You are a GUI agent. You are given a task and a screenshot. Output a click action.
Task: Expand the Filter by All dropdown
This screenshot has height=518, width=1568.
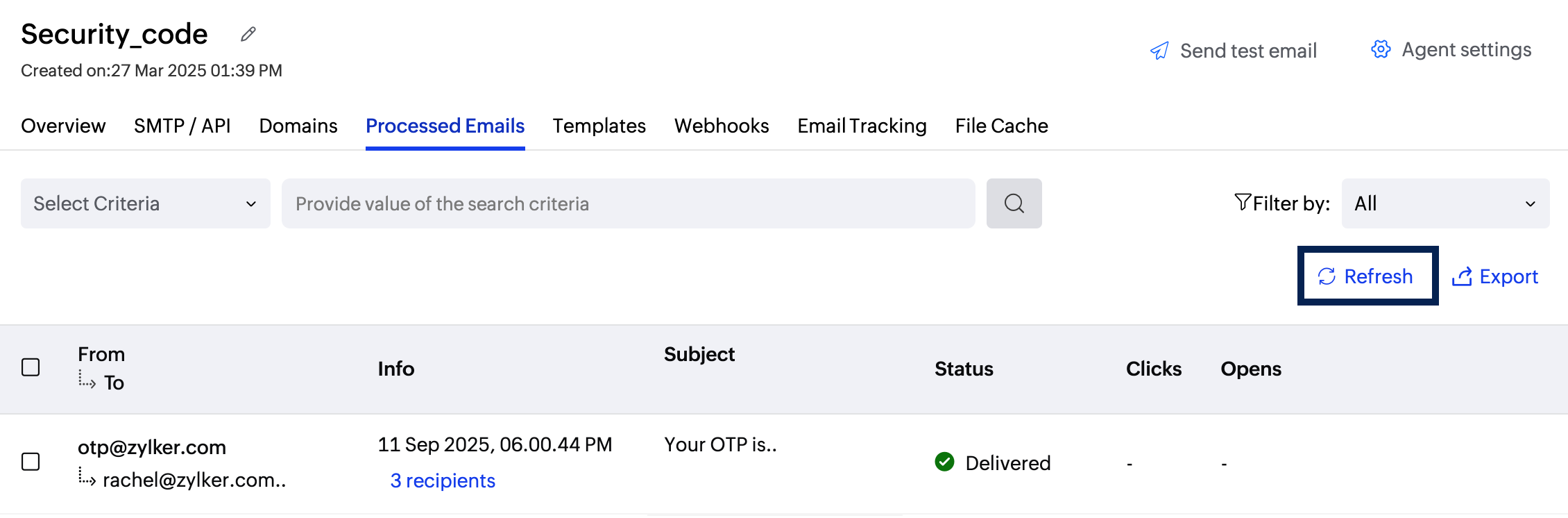[x=1445, y=203]
